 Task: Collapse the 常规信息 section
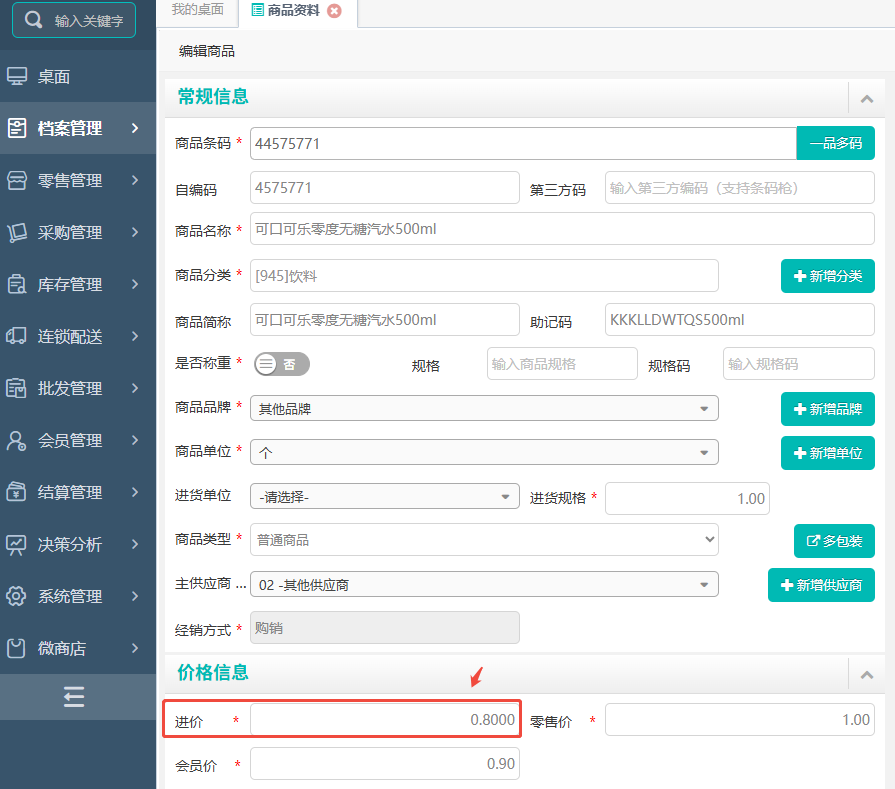coord(866,99)
